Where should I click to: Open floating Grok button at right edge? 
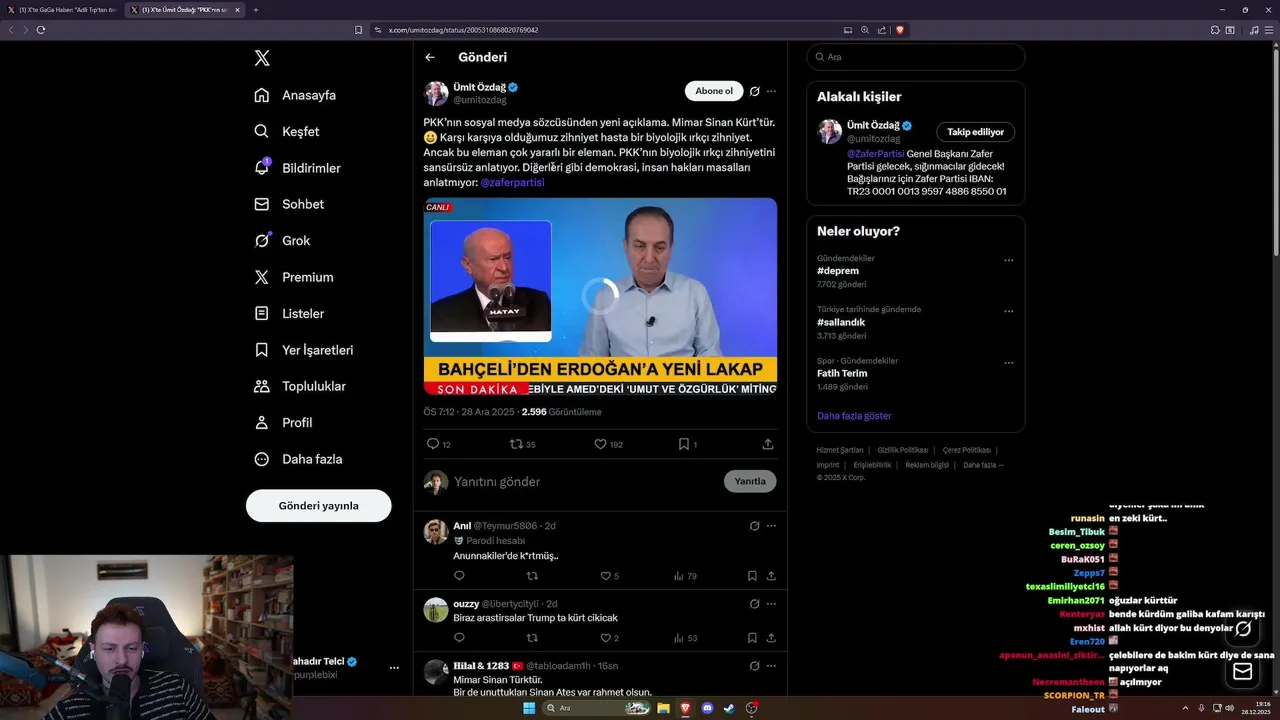[x=1243, y=628]
